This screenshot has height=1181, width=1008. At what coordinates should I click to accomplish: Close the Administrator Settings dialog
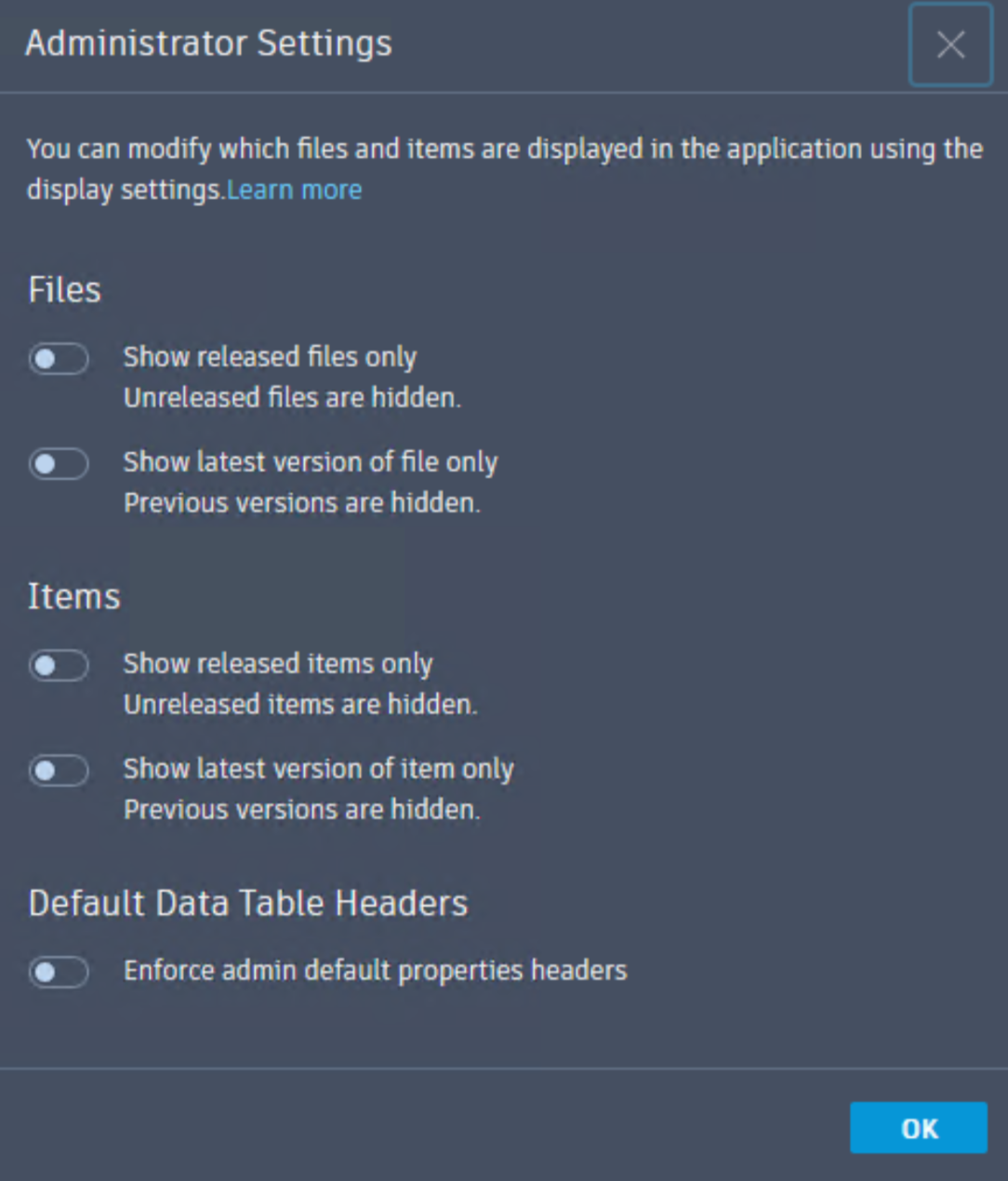click(949, 45)
